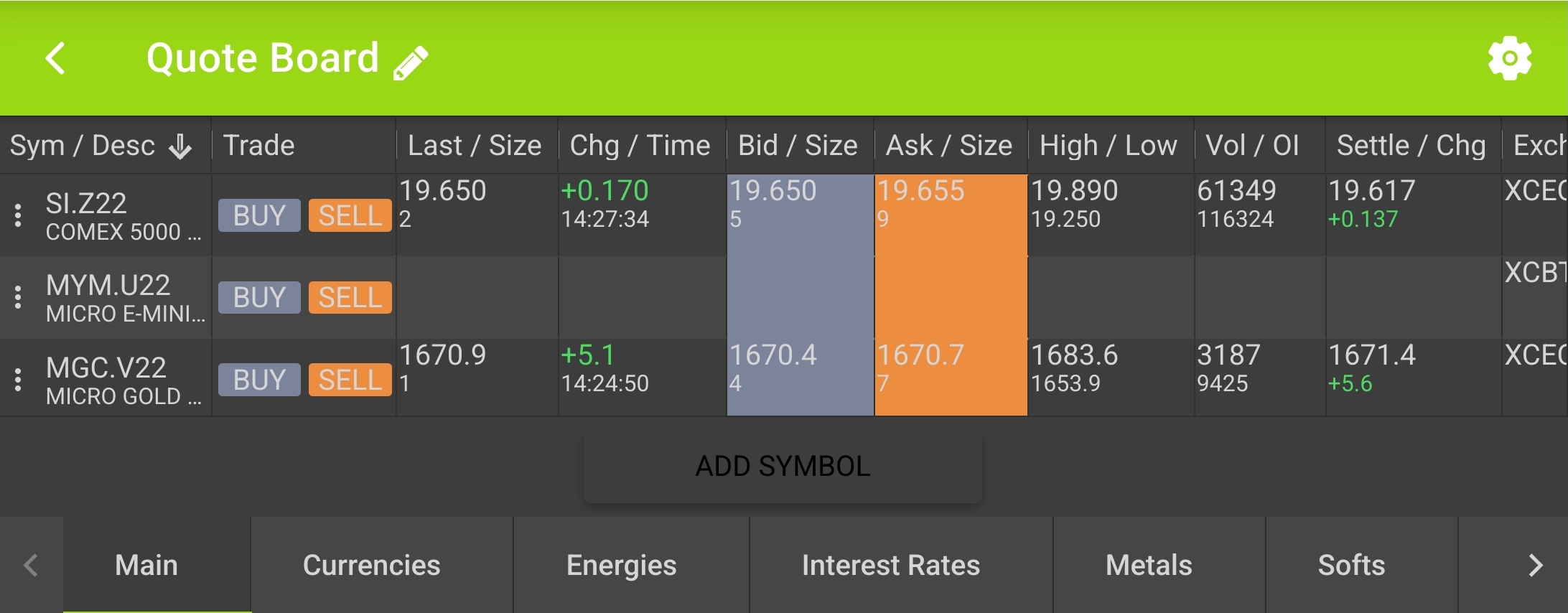
Task: Switch to the Energies tab
Action: [x=621, y=565]
